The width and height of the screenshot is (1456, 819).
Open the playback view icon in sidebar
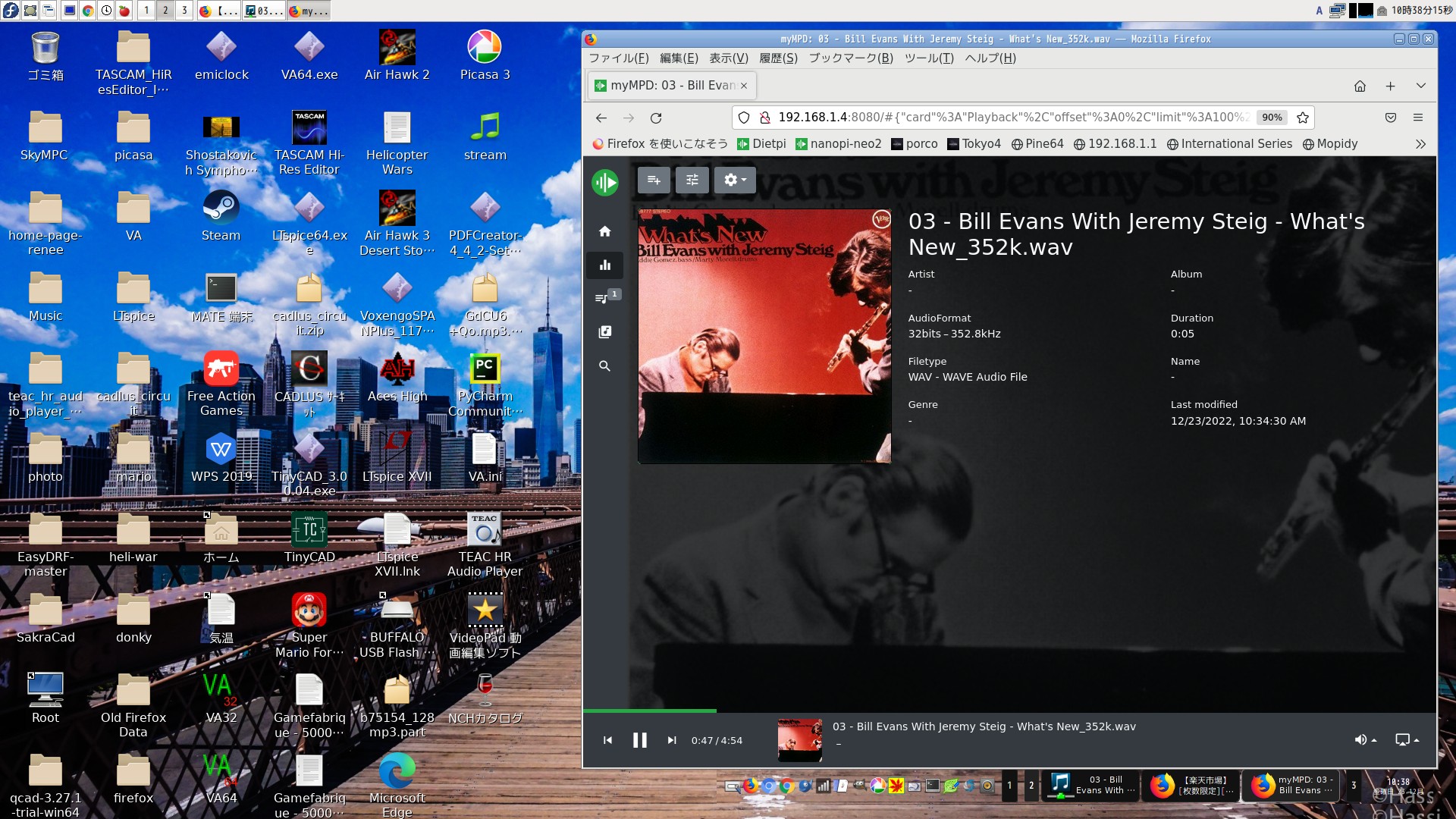coord(604,265)
